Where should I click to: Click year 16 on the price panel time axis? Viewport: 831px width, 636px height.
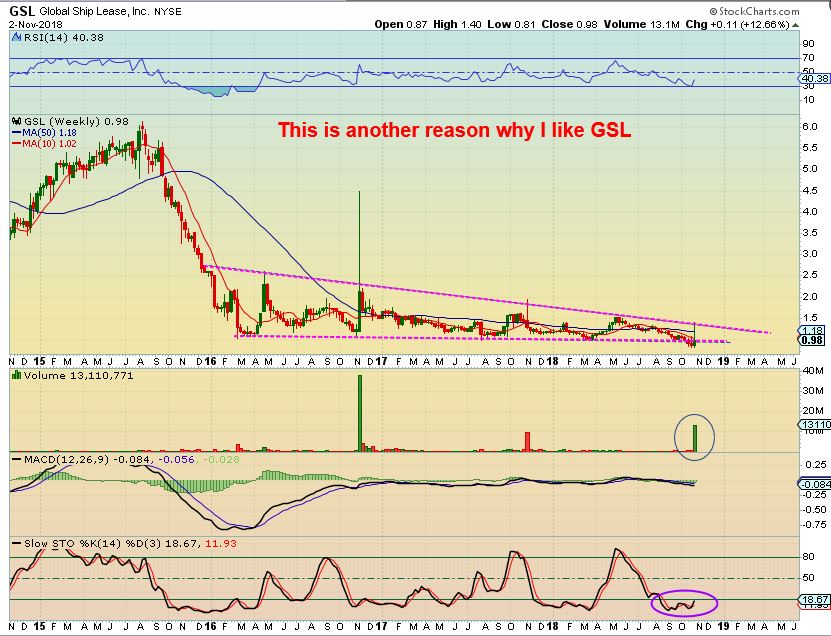[x=210, y=361]
